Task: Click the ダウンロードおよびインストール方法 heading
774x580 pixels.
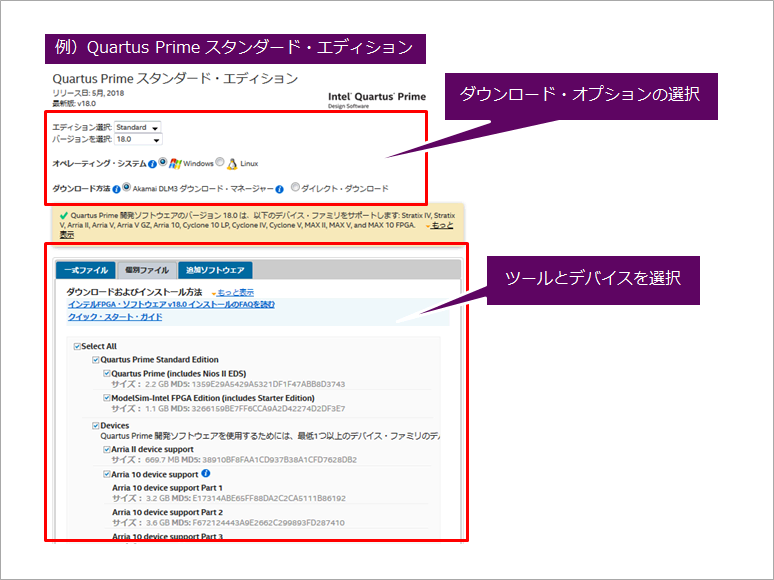Action: coord(134,292)
